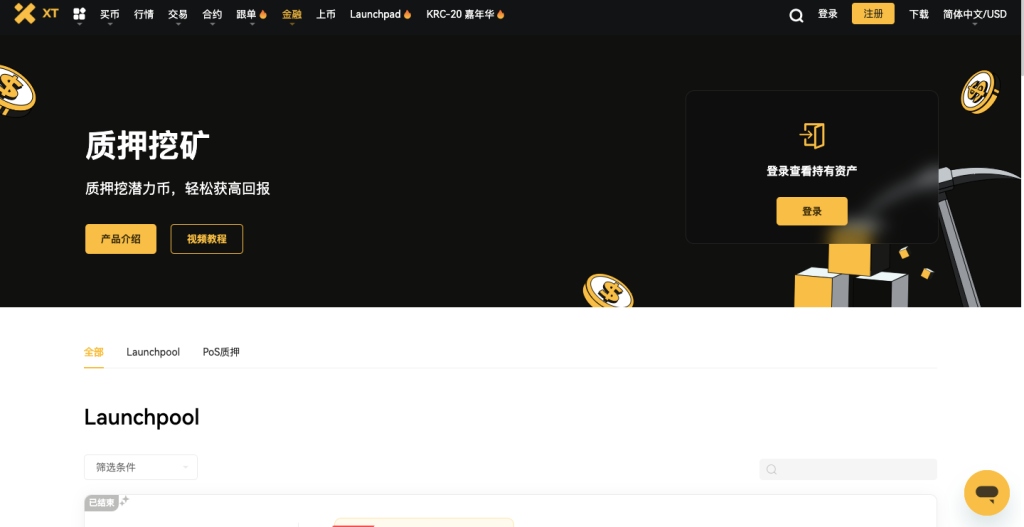1024x527 pixels.
Task: Click the fire icon next to 跟单
Action: coord(263,14)
